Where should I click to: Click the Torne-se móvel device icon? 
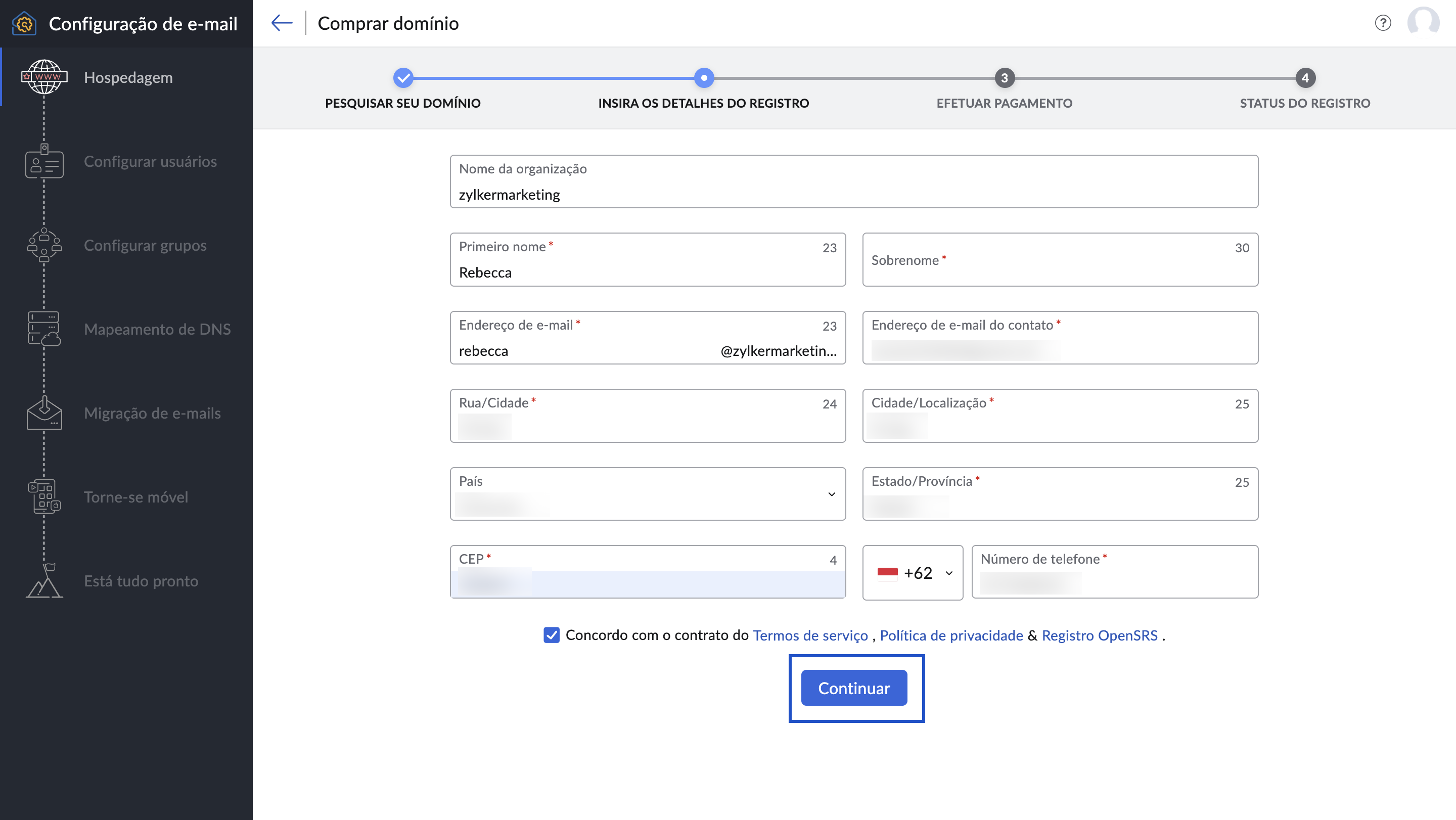[44, 497]
